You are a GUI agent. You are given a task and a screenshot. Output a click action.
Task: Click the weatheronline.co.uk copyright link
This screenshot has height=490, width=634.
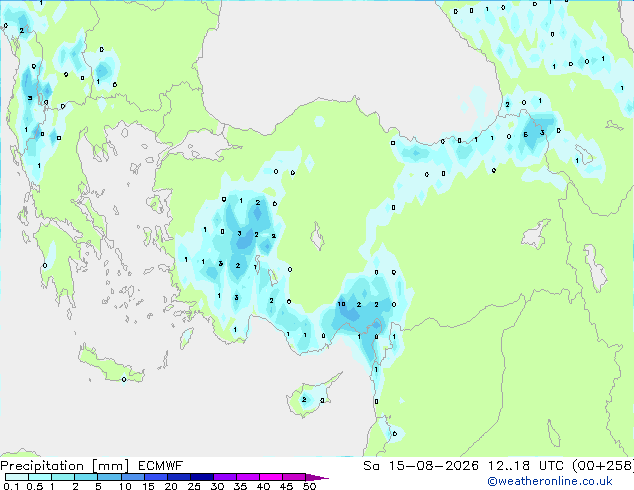[550, 481]
